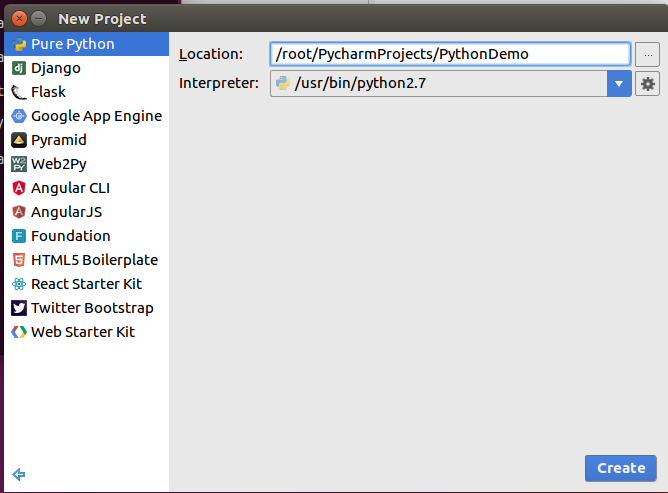Click the Pyramid framework icon
The height and width of the screenshot is (493, 668).
click(x=19, y=140)
